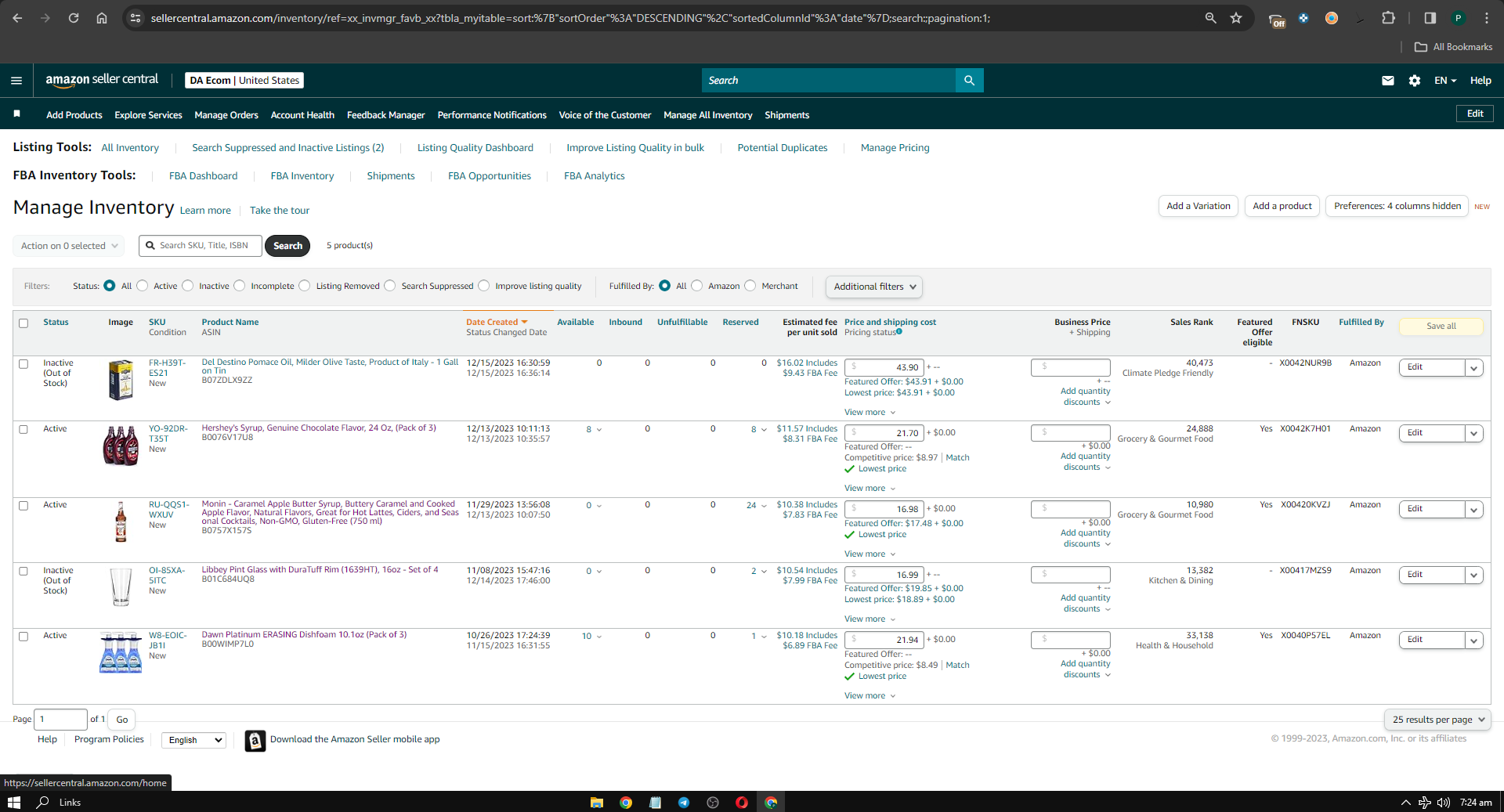
Task: Select the Incomplete status radio button
Action: (240, 286)
